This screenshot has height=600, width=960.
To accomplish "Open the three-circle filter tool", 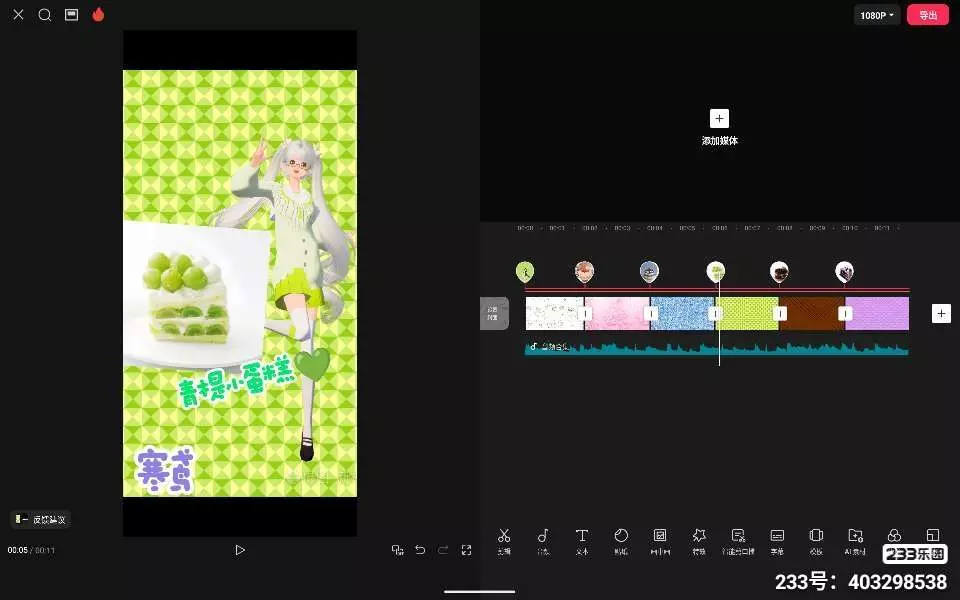I will pyautogui.click(x=894, y=536).
